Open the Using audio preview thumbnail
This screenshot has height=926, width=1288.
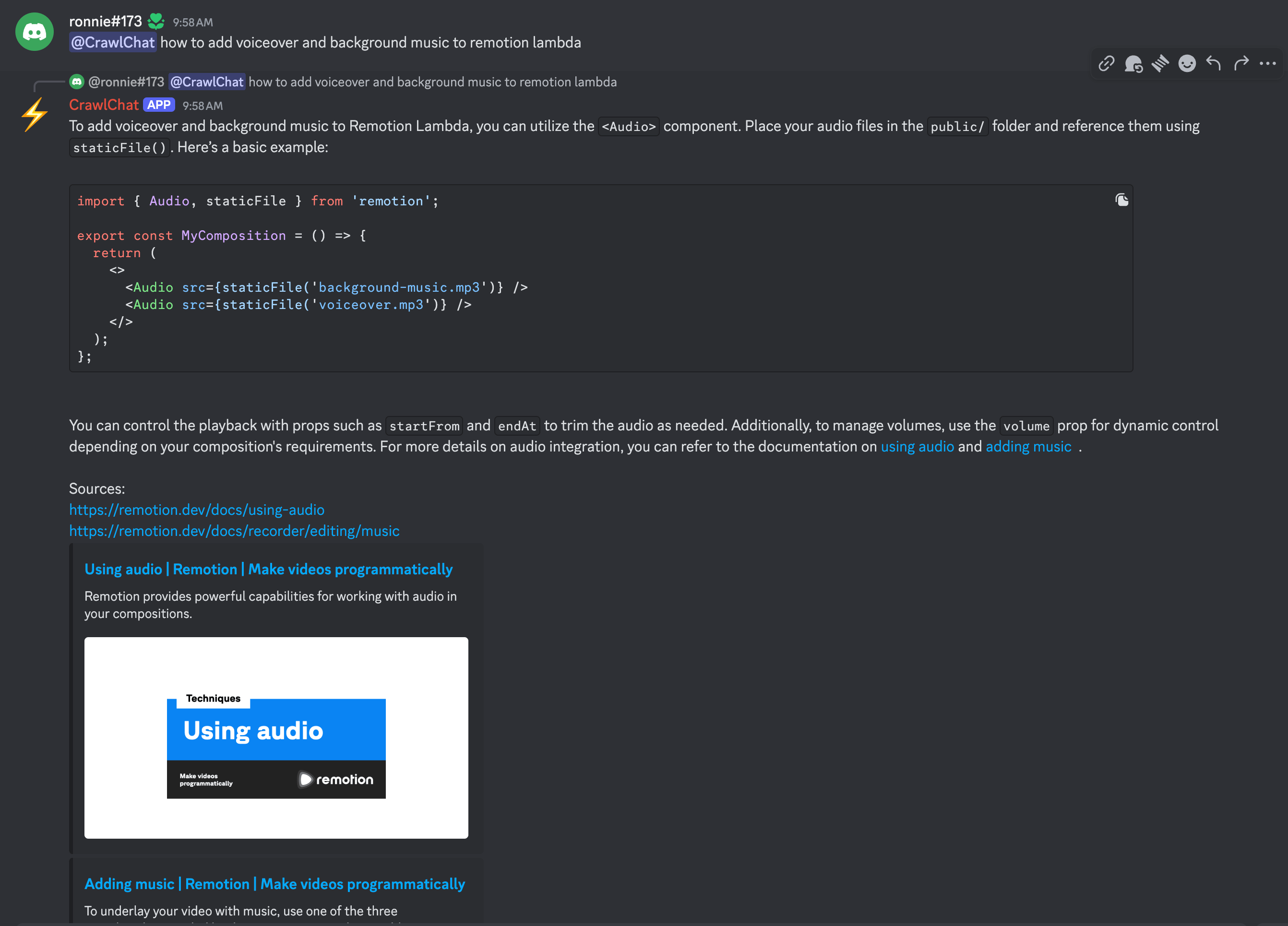[276, 737]
